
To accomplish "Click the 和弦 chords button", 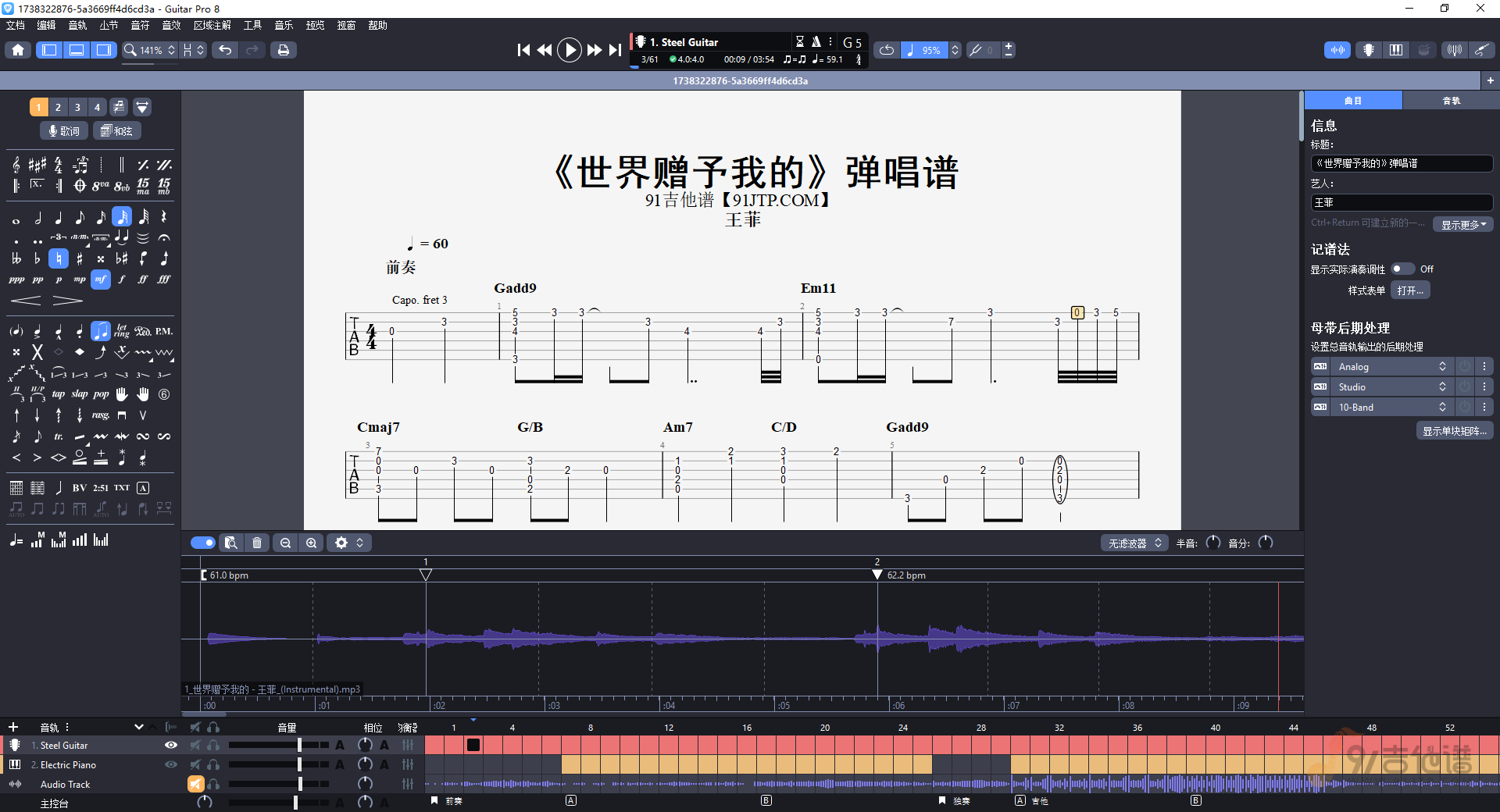I will (x=117, y=130).
